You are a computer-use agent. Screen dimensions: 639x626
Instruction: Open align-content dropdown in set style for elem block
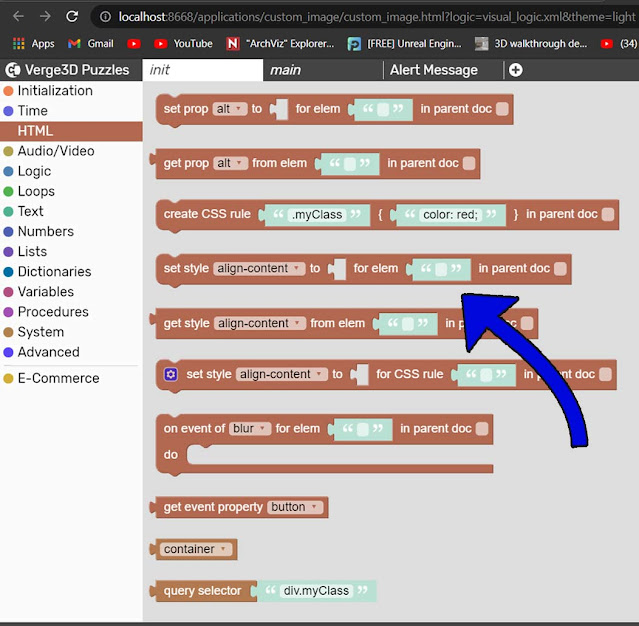259,269
